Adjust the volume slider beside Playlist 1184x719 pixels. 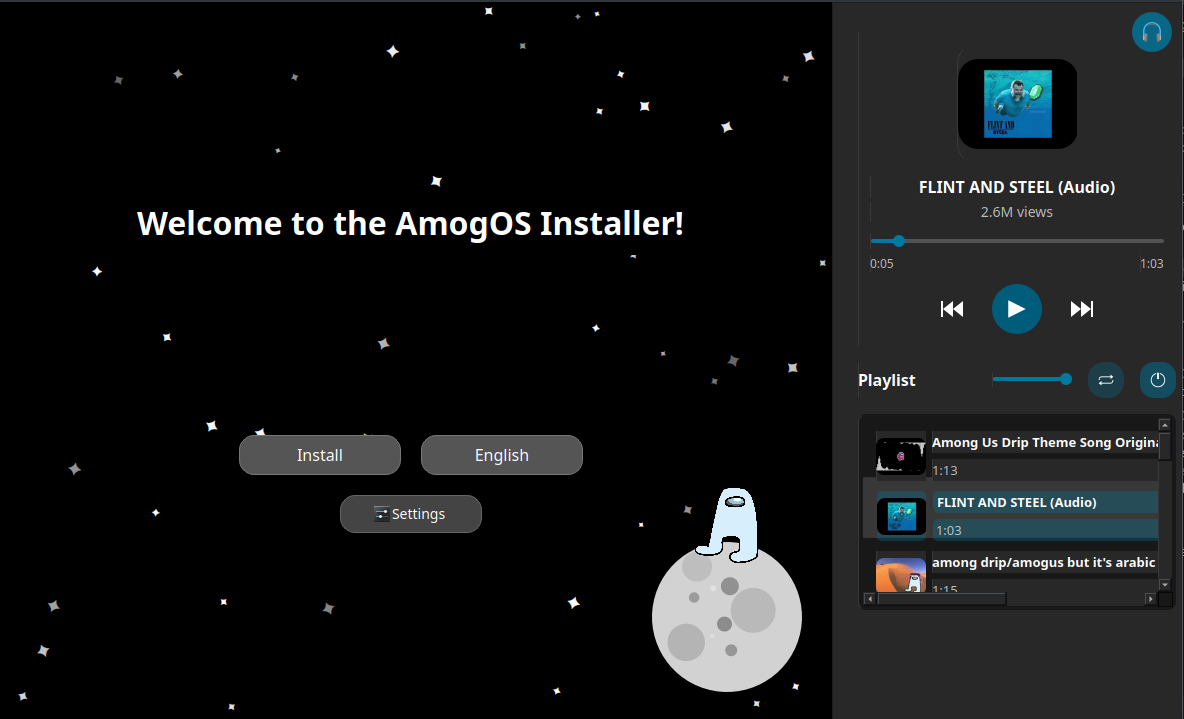[x=1031, y=379]
